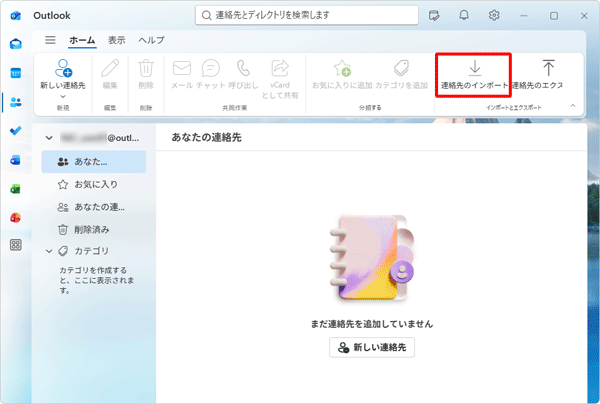Viewport: 600px width, 404px height.
Task: Click カテゴリを追加 tag icon
Action: coord(401,68)
